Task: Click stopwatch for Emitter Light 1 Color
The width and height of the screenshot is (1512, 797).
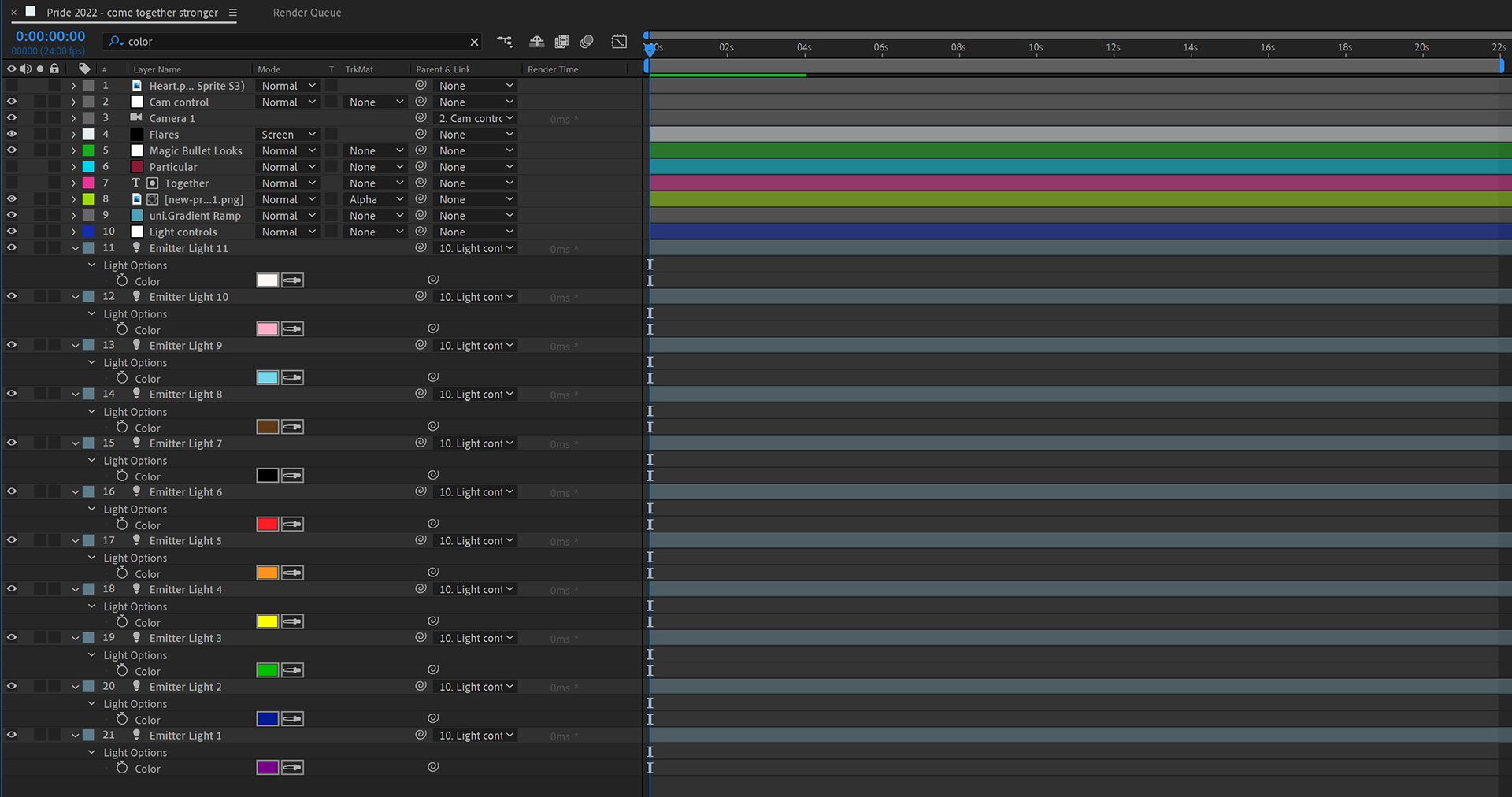Action: point(122,768)
